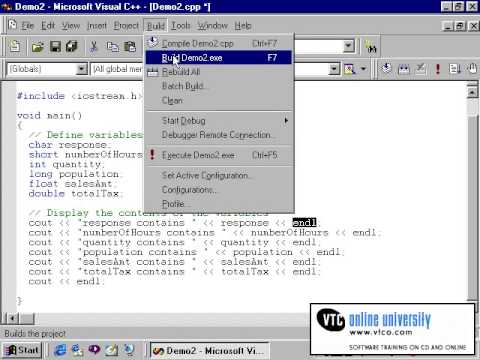The image size is (480, 360).
Task: Click the horizontal scrollbar thumb
Action: (x=27, y=319)
